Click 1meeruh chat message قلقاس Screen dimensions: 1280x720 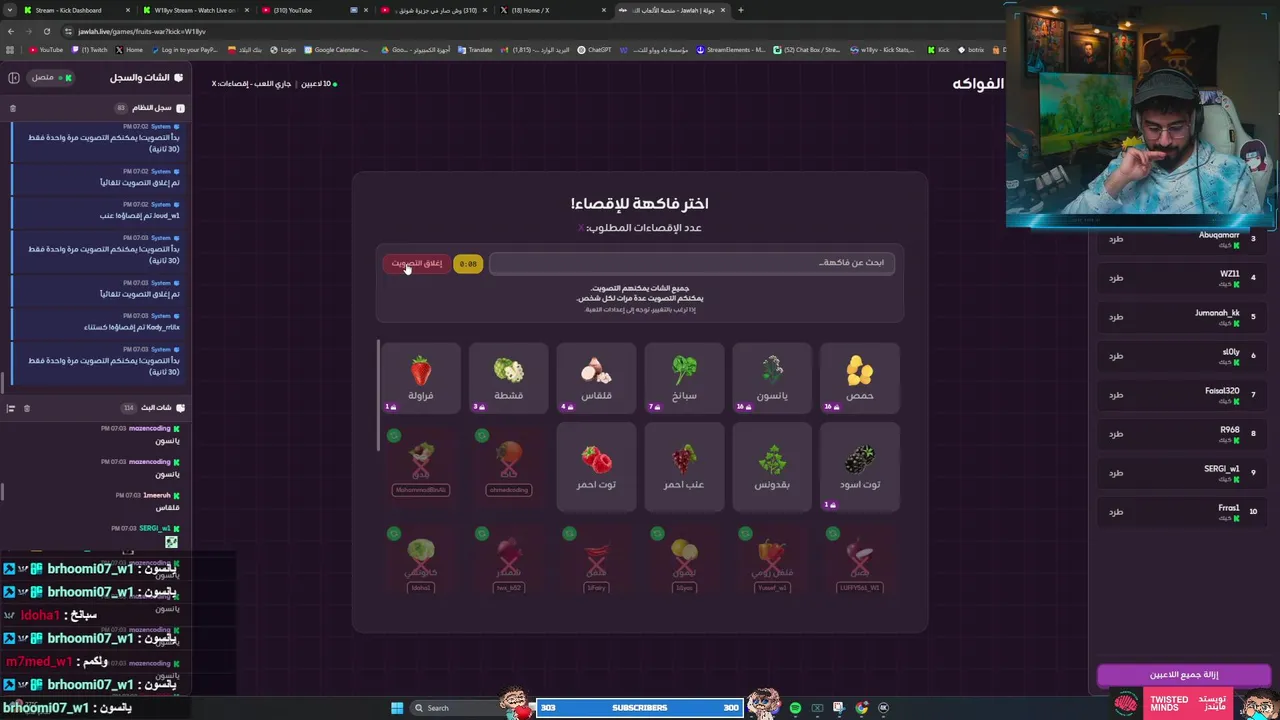click(167, 507)
